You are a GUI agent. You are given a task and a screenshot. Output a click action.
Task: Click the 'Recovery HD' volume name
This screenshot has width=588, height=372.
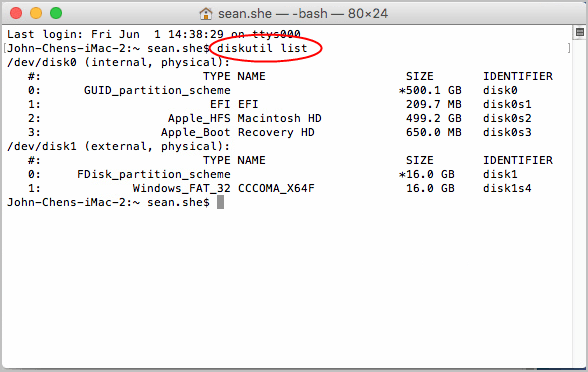point(276,132)
